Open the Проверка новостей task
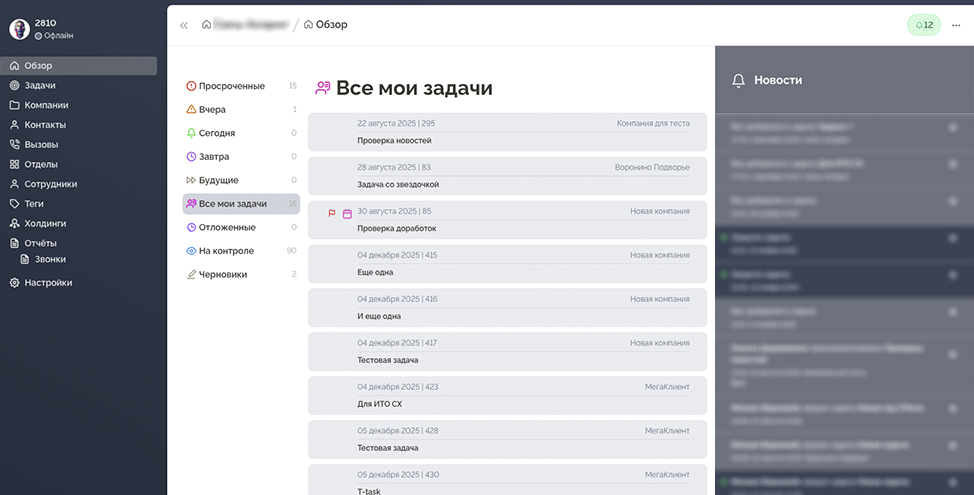The image size is (974, 495). [x=507, y=132]
